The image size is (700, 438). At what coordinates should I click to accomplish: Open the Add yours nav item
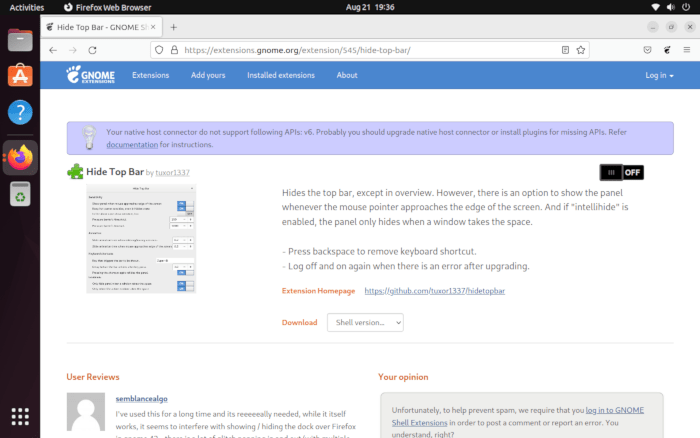click(x=208, y=75)
